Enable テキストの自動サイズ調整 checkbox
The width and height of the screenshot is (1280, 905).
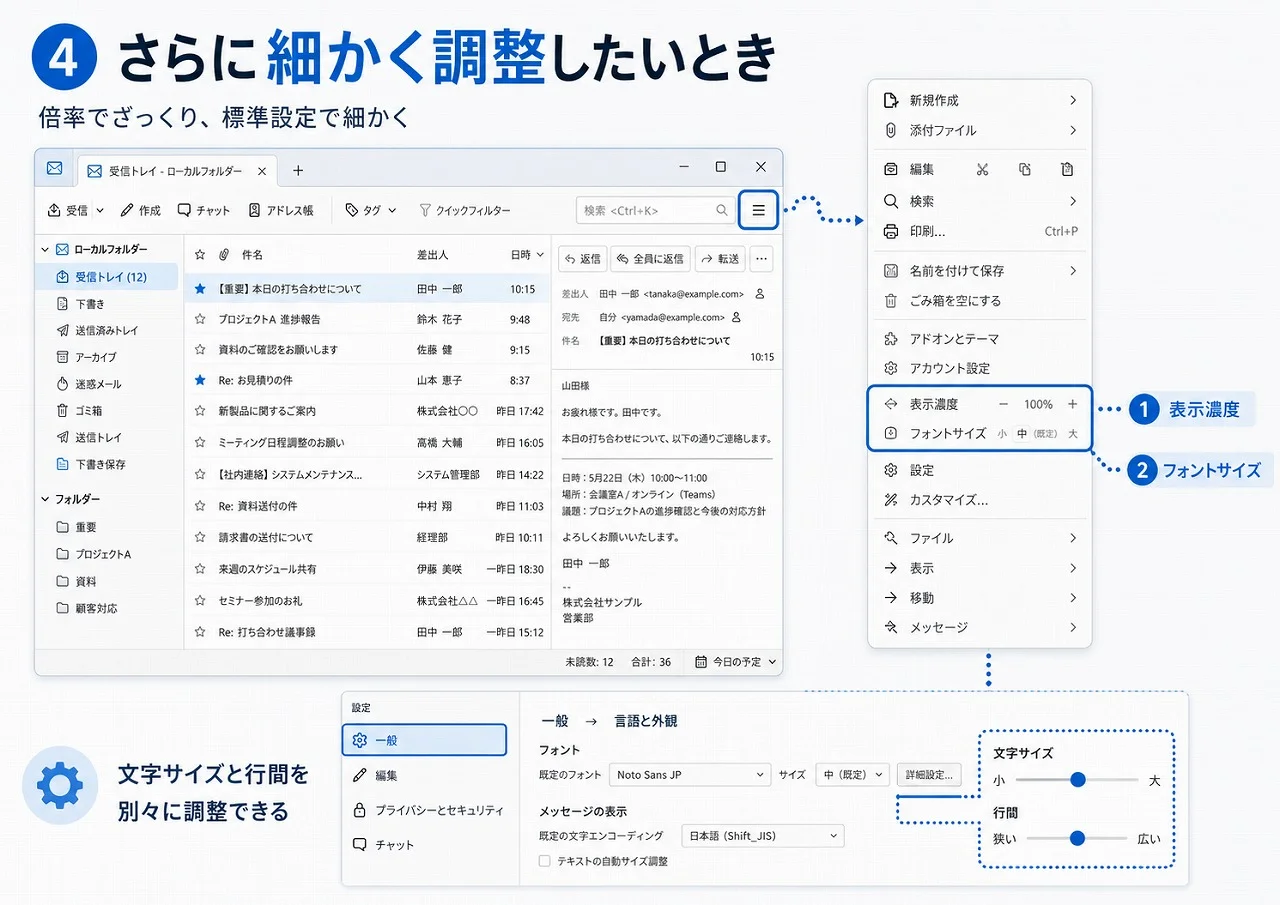point(545,860)
